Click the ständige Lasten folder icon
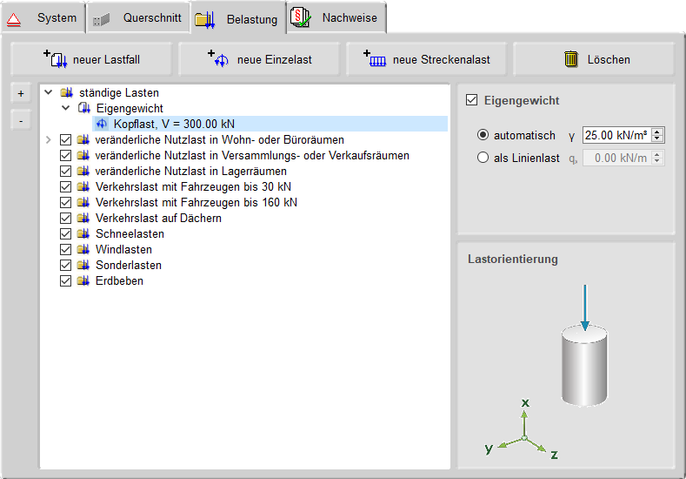The image size is (686, 479). (66, 92)
